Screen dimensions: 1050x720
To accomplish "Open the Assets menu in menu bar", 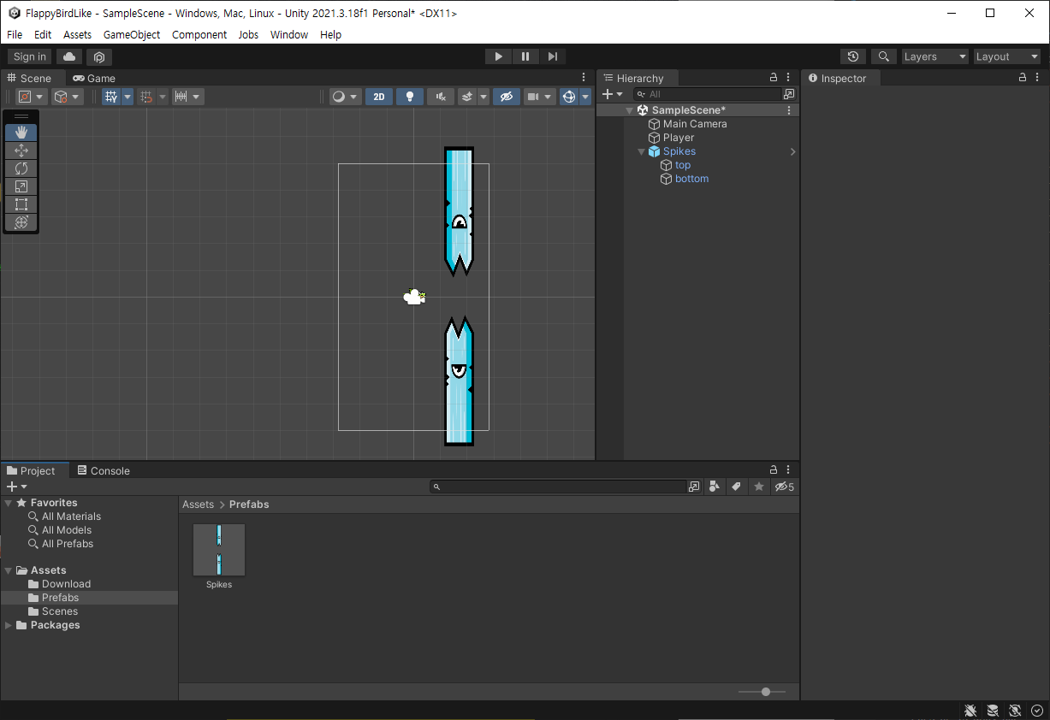I will tap(77, 35).
